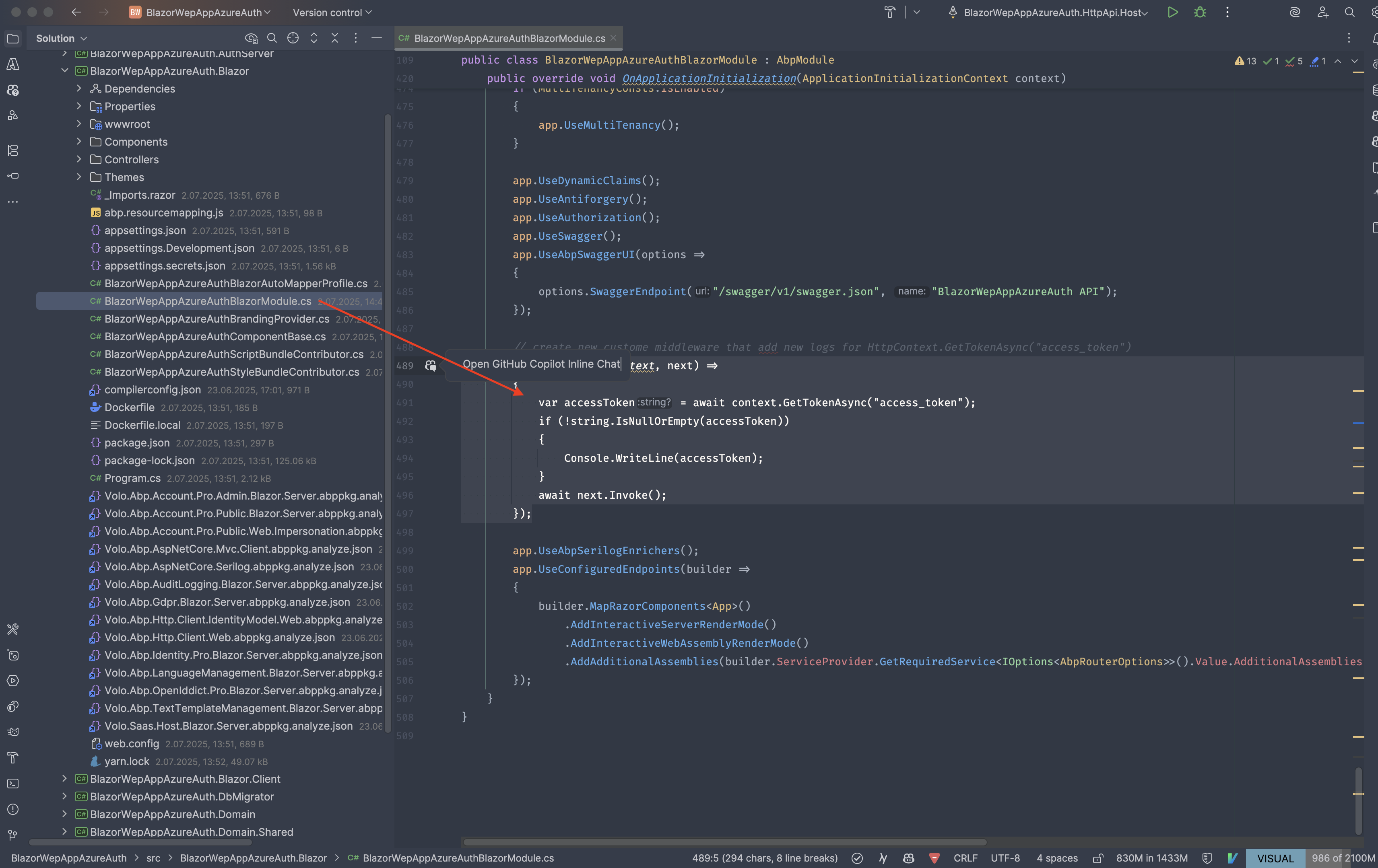Collapse all nodes in the Solution panel
Screen dimensions: 1378x868
tap(335, 38)
